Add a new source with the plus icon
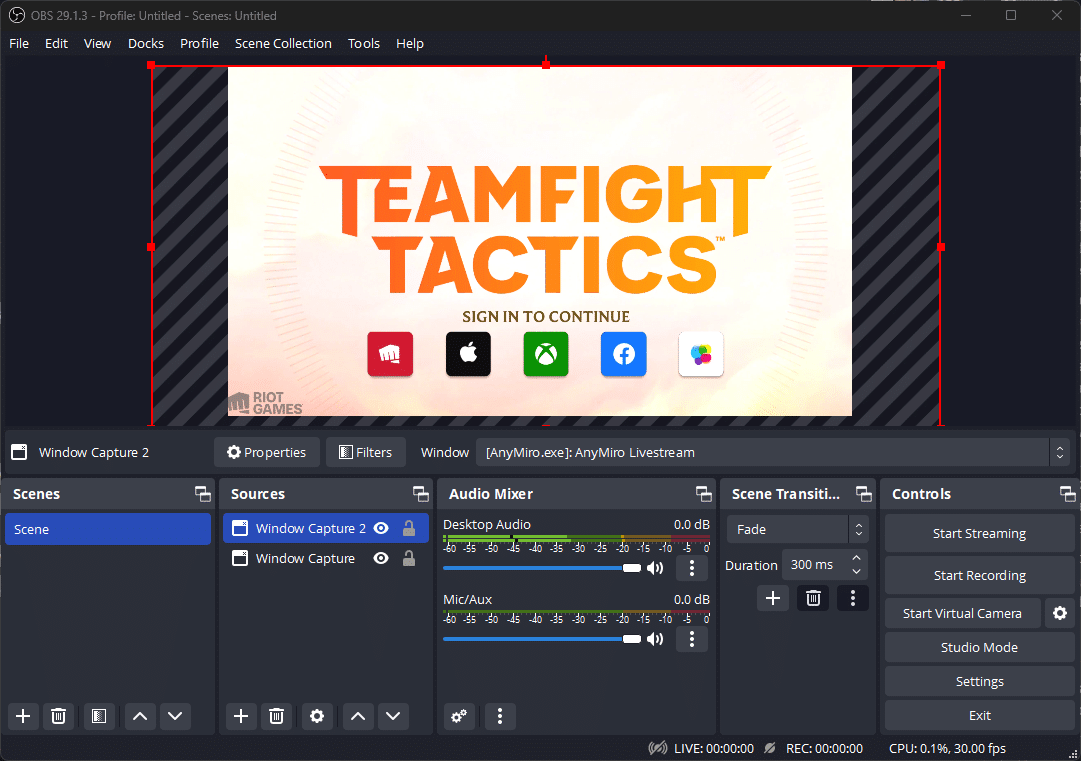Screen dimensions: 1081x761 point(241,716)
